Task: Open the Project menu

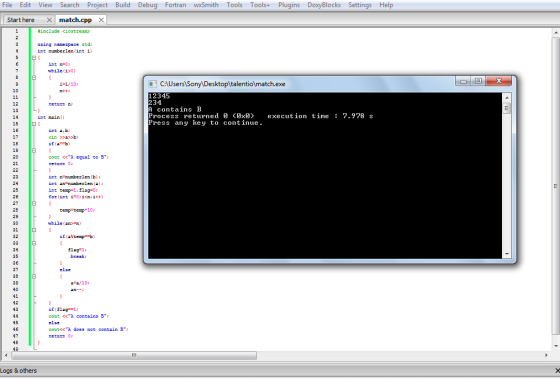Action: (97, 5)
